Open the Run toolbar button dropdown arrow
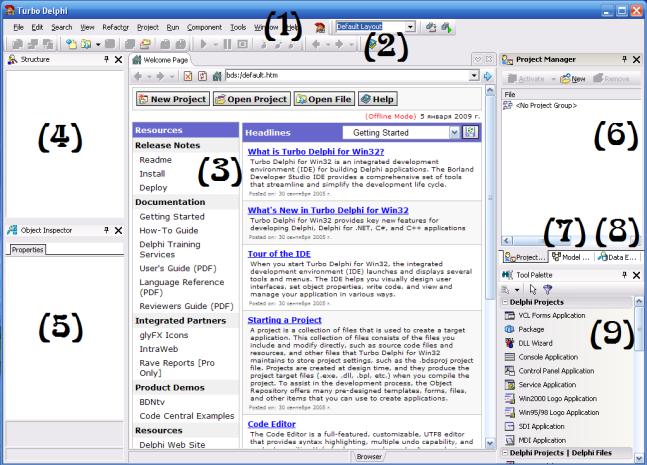Image resolution: width=647 pixels, height=465 pixels. coord(215,44)
